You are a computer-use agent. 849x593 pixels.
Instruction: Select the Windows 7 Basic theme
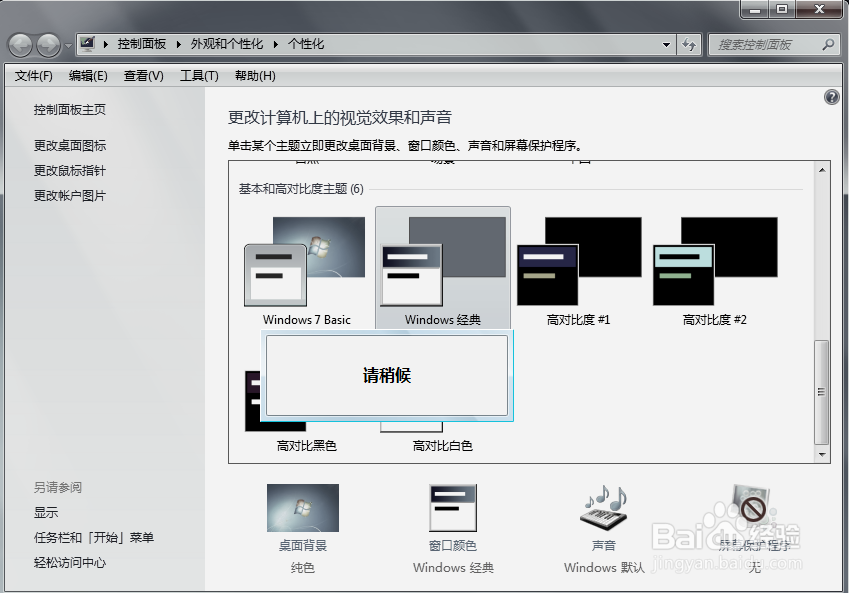pyautogui.click(x=306, y=269)
